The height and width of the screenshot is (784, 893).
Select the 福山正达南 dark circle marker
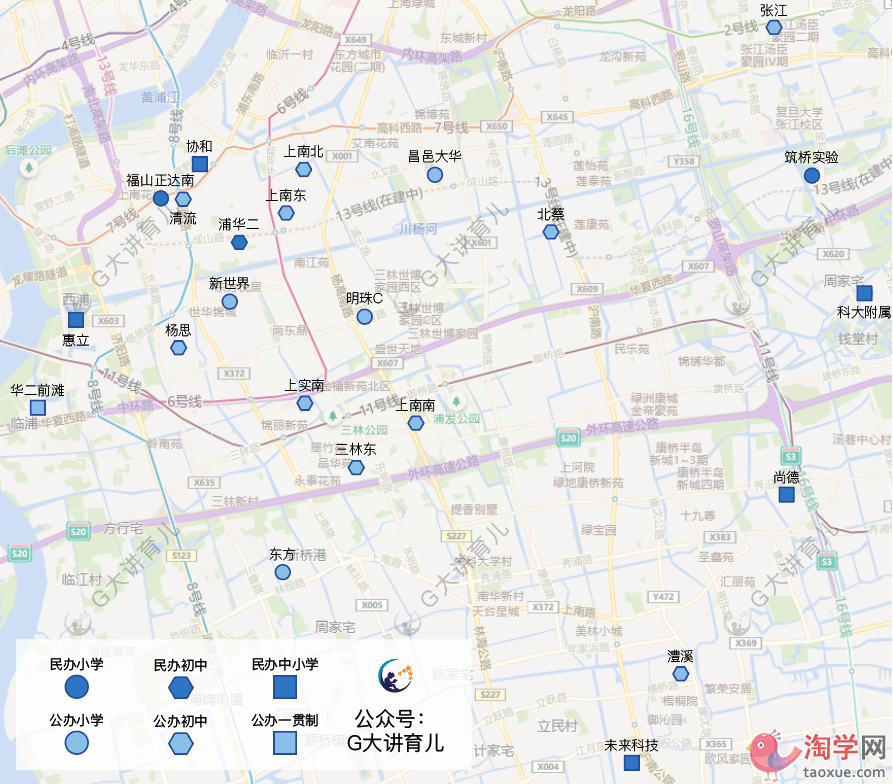[161, 198]
